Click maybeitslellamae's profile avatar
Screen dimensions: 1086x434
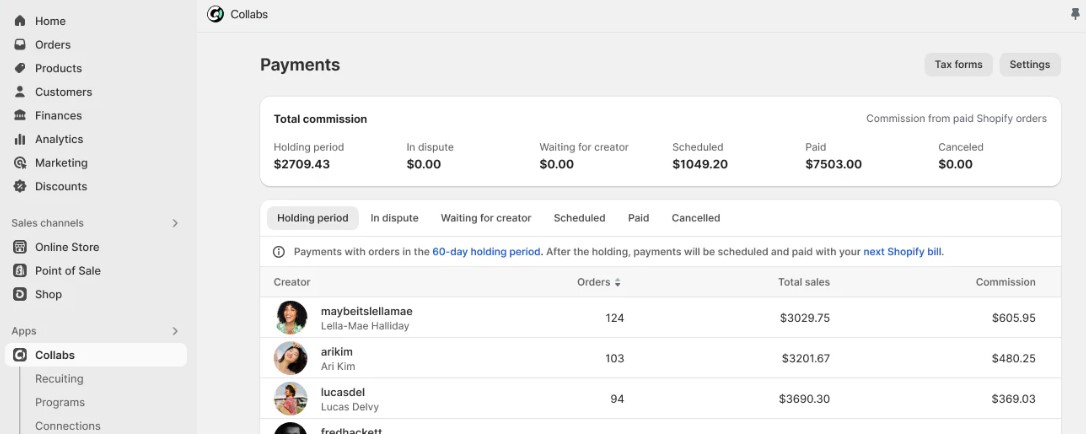pyautogui.click(x=291, y=318)
